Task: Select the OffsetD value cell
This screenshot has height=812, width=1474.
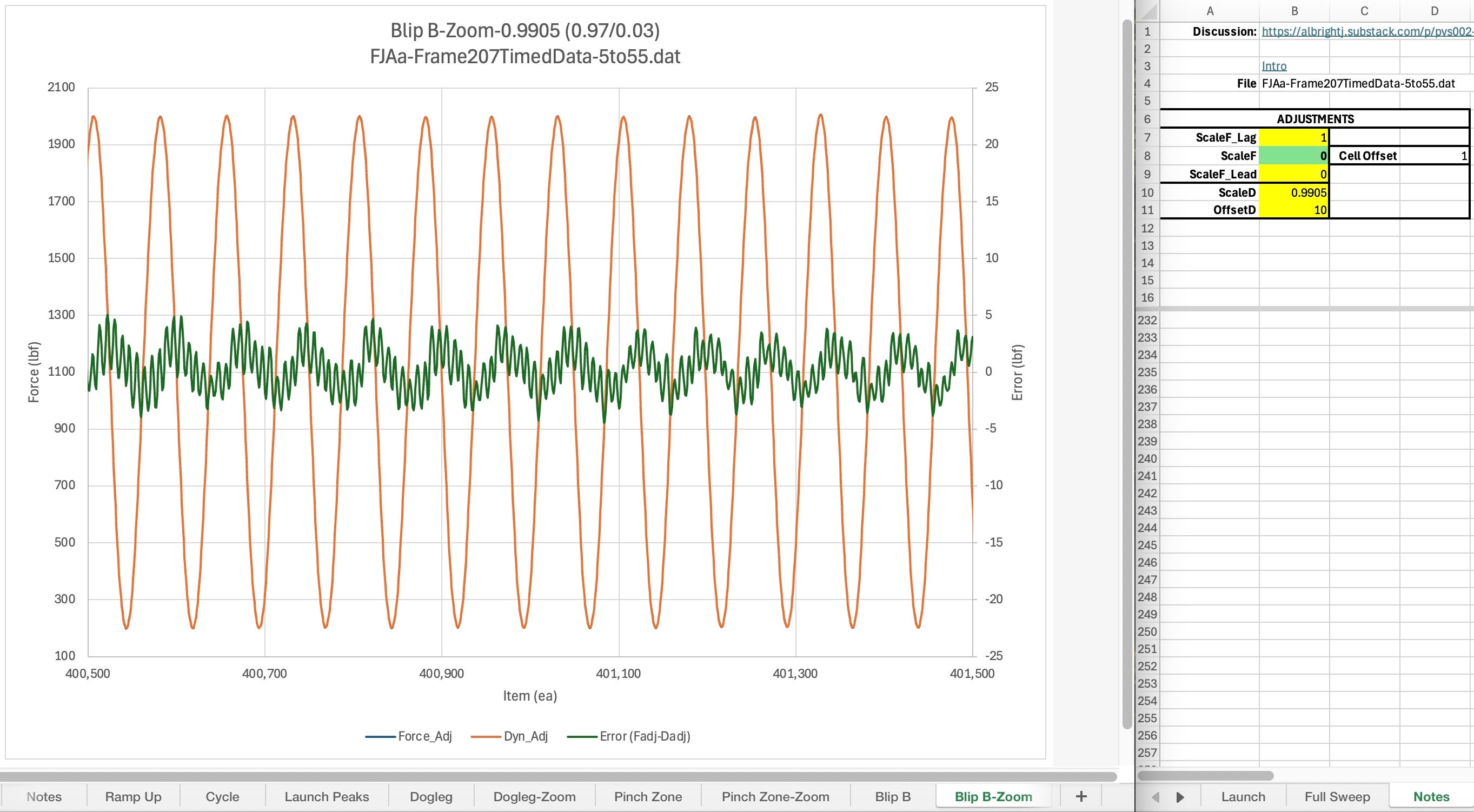Action: tap(1294, 210)
